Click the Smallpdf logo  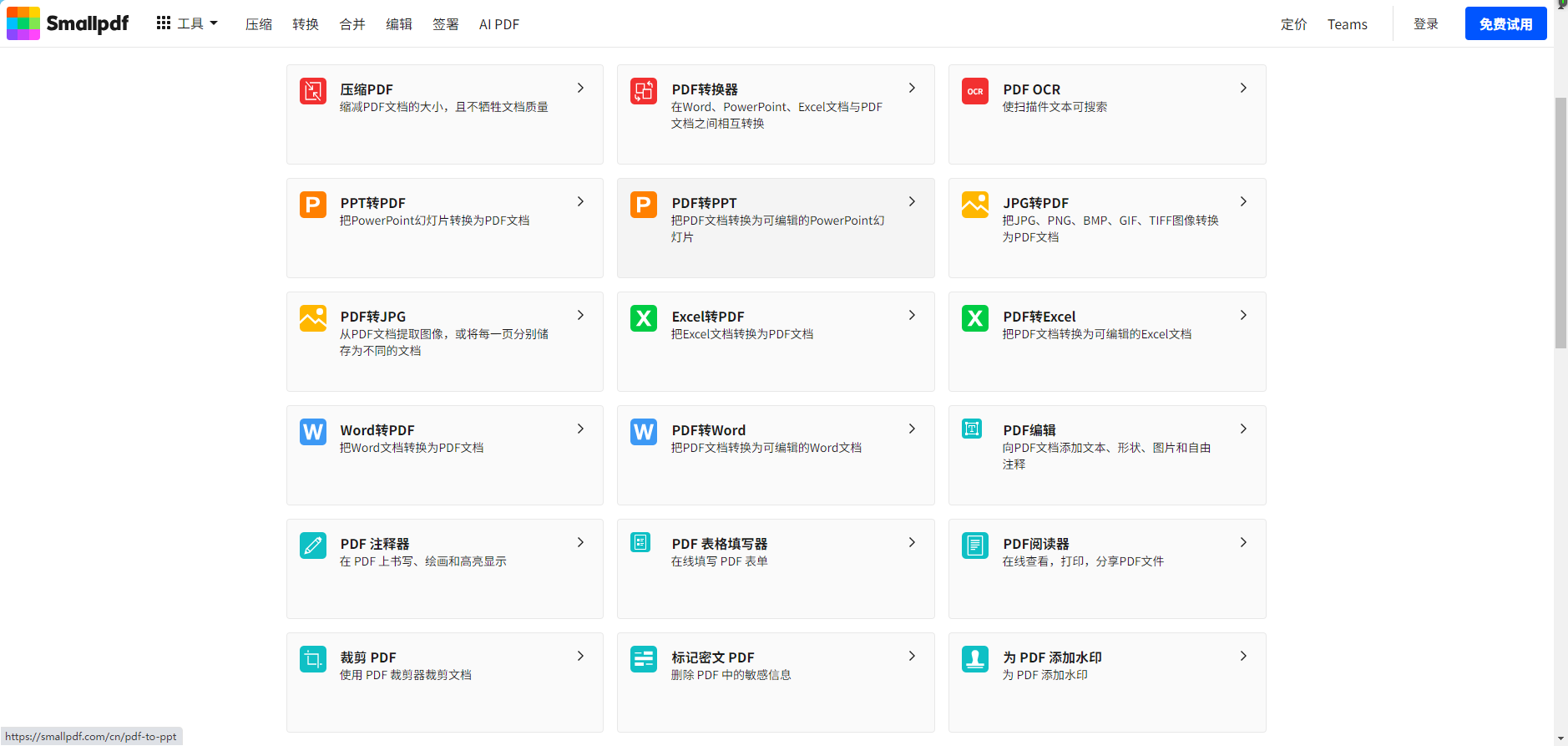tap(68, 23)
